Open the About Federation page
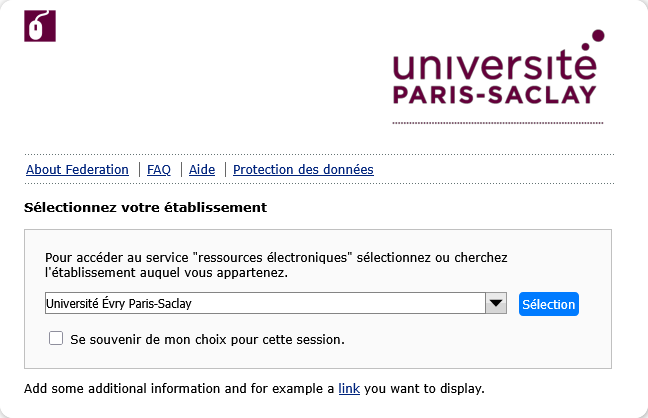The width and height of the screenshot is (648, 418). click(x=77, y=170)
